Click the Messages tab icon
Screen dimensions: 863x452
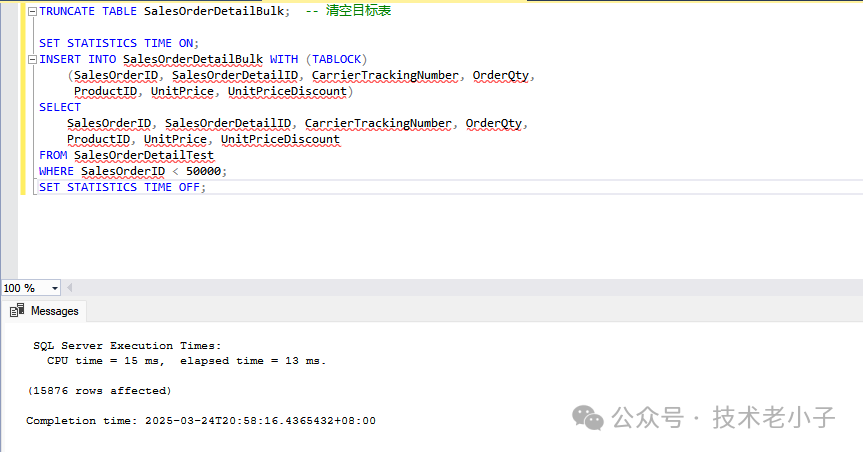click(x=16, y=311)
